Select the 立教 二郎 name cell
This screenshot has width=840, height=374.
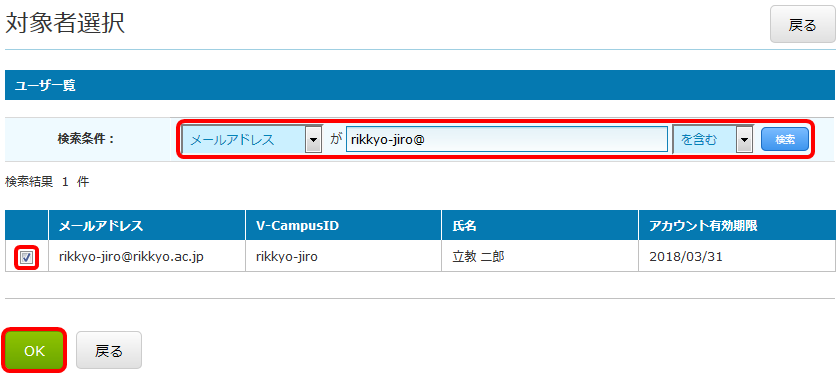pos(541,257)
